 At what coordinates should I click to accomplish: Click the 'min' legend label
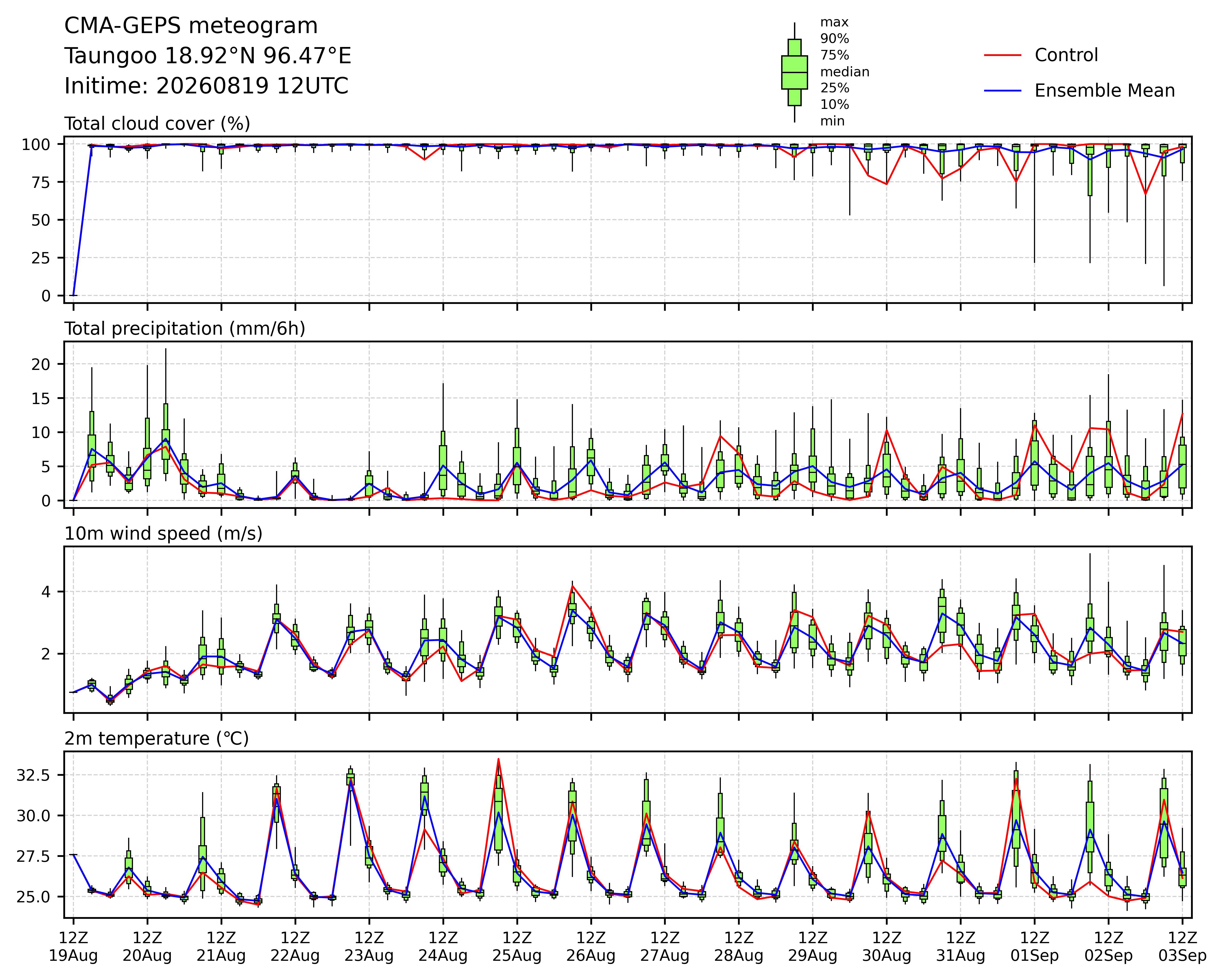(832, 121)
